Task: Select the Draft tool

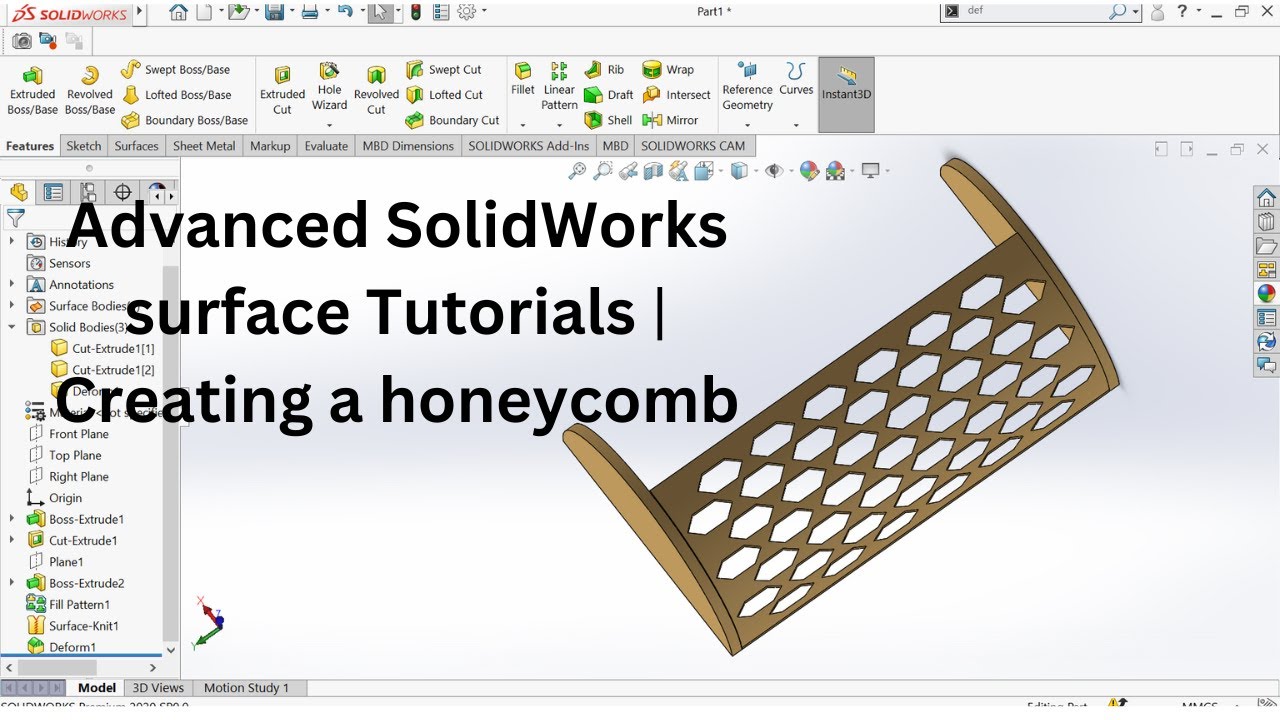Action: coord(609,95)
